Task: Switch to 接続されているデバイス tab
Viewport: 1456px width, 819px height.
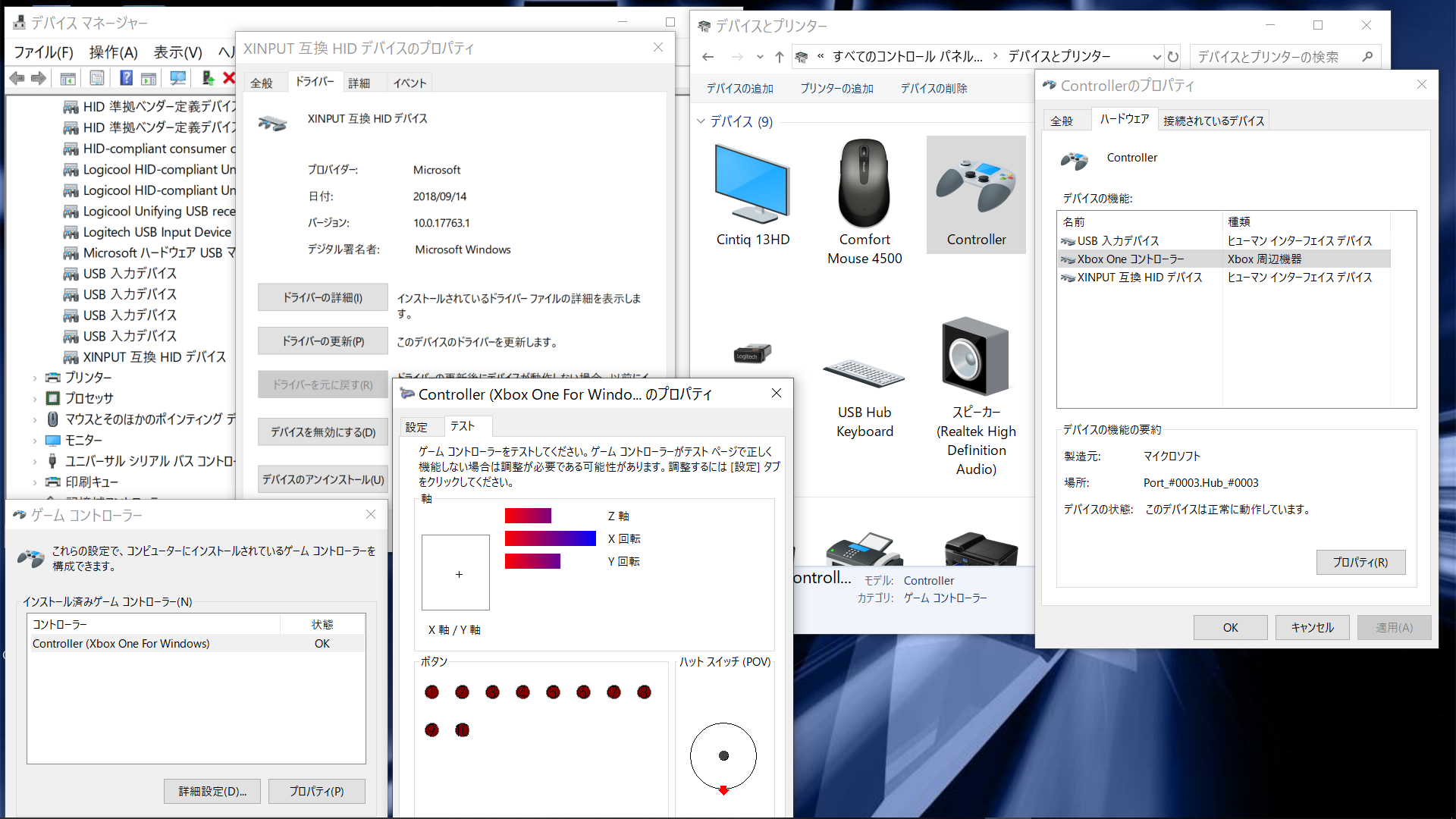Action: pyautogui.click(x=1213, y=121)
